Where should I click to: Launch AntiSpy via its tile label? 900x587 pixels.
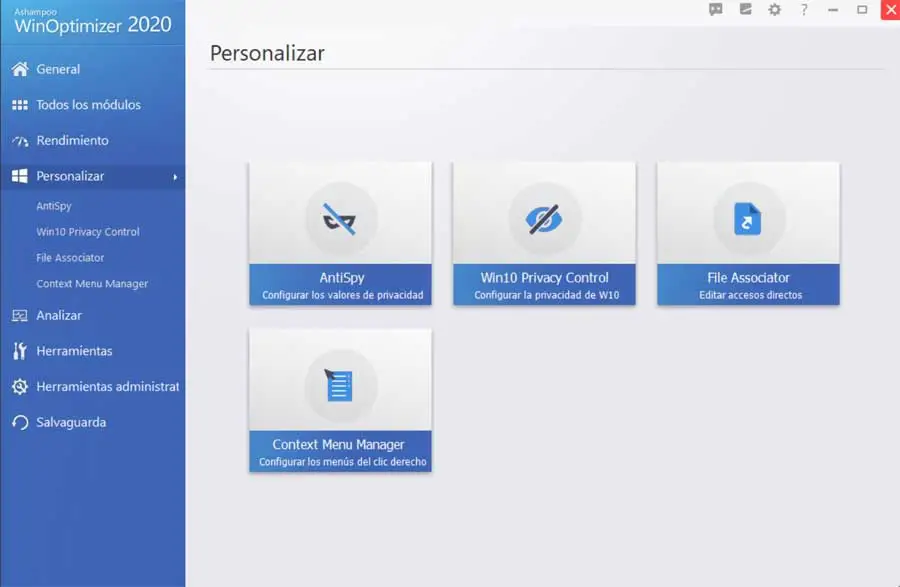point(342,278)
